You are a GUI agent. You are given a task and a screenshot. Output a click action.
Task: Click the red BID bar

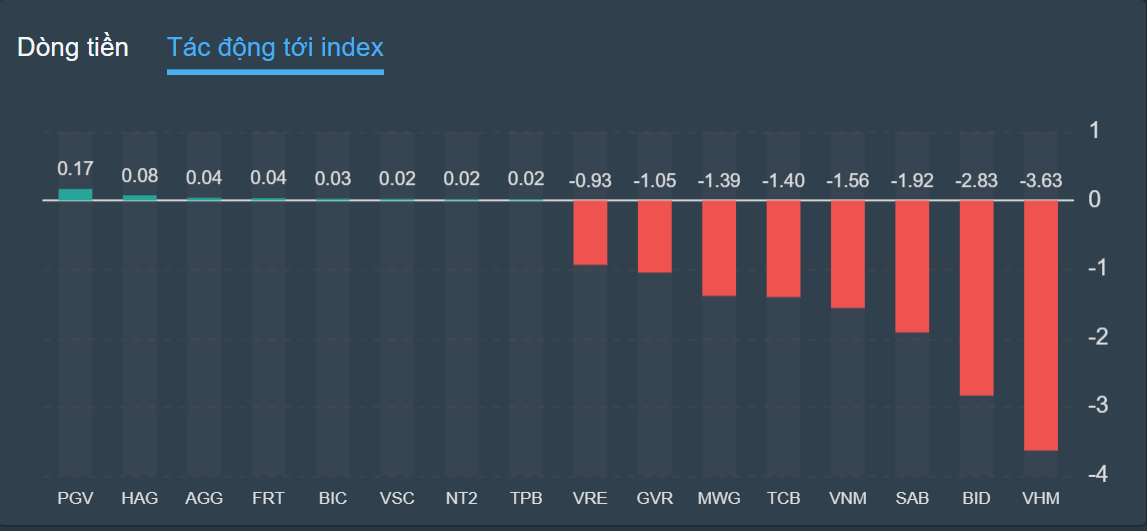coord(977,298)
